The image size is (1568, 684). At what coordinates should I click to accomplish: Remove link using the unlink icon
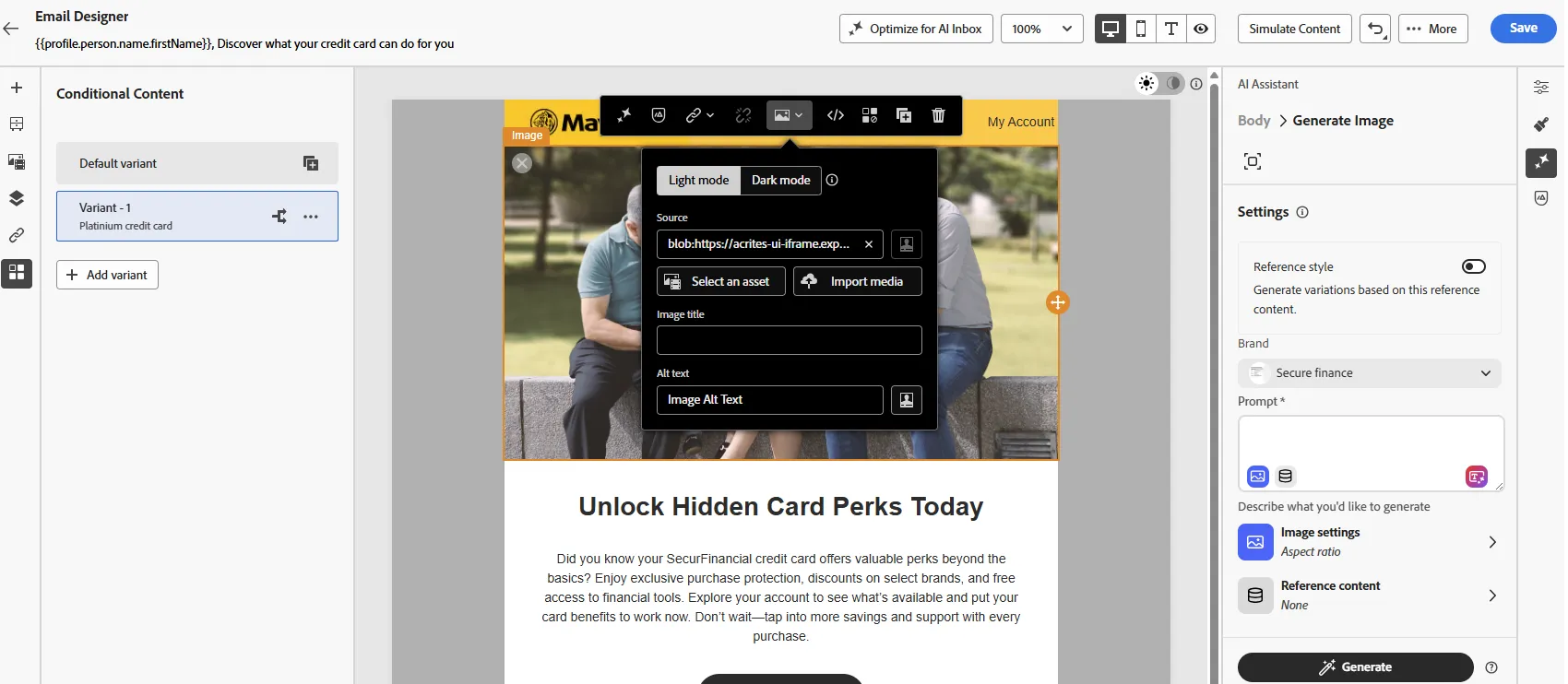[743, 115]
